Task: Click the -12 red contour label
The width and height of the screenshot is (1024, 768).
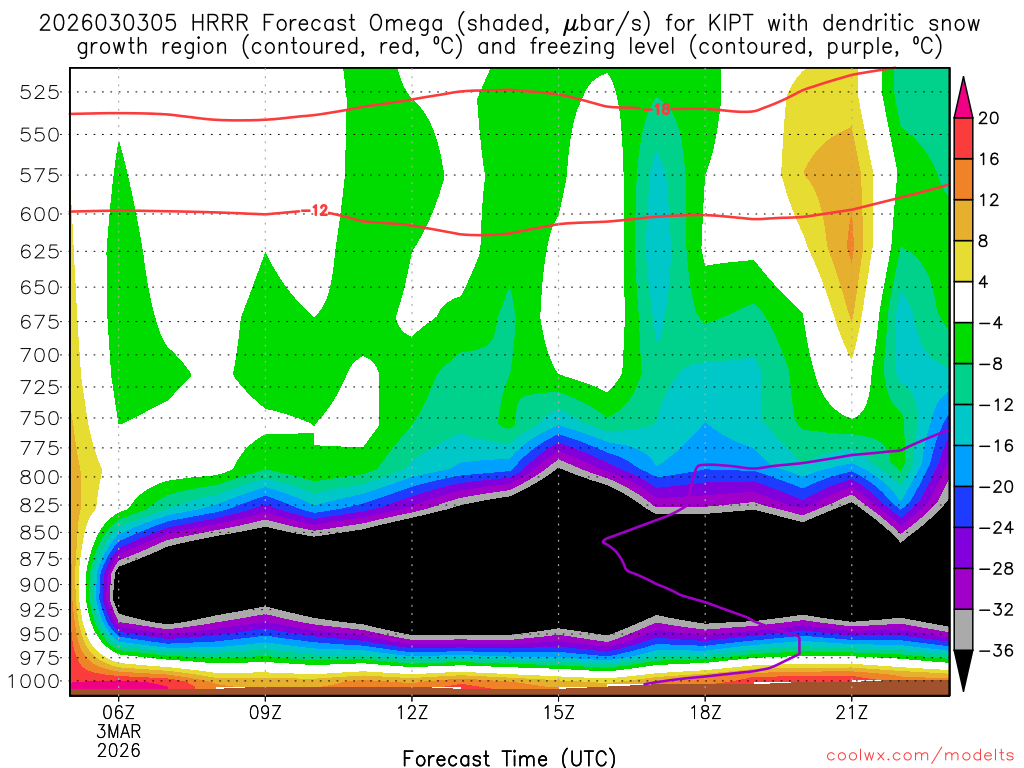Action: [x=316, y=210]
